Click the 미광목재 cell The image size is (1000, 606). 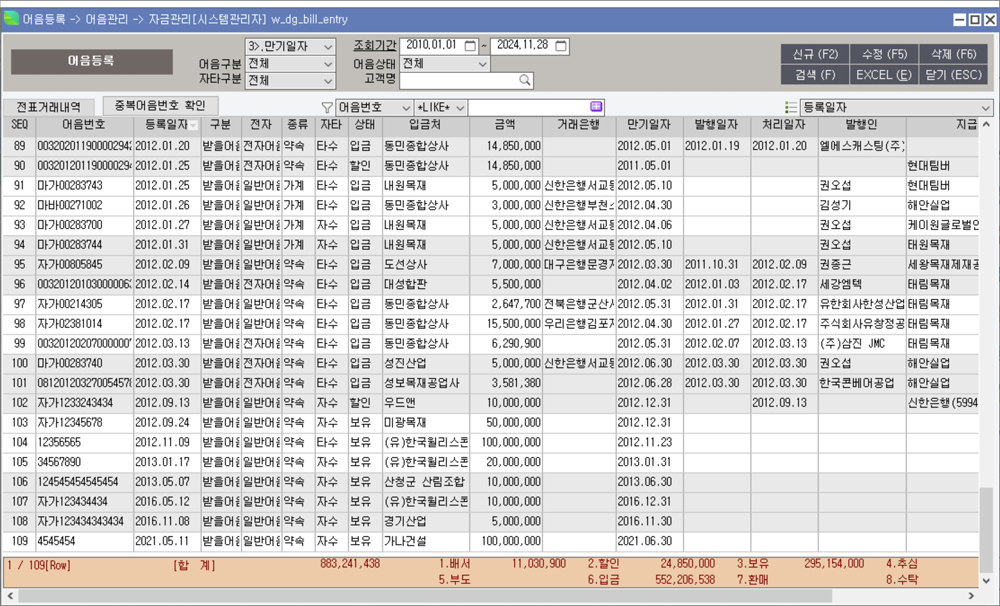[426, 423]
